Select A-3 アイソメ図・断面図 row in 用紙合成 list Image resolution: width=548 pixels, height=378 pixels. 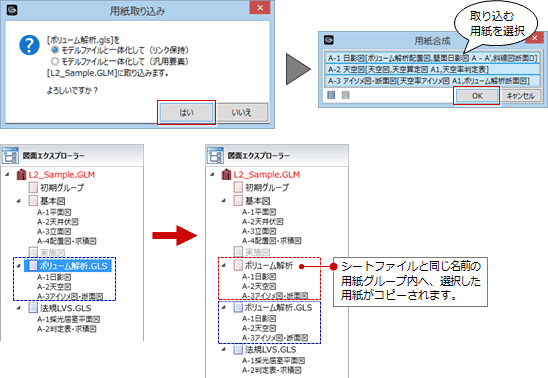click(x=432, y=81)
